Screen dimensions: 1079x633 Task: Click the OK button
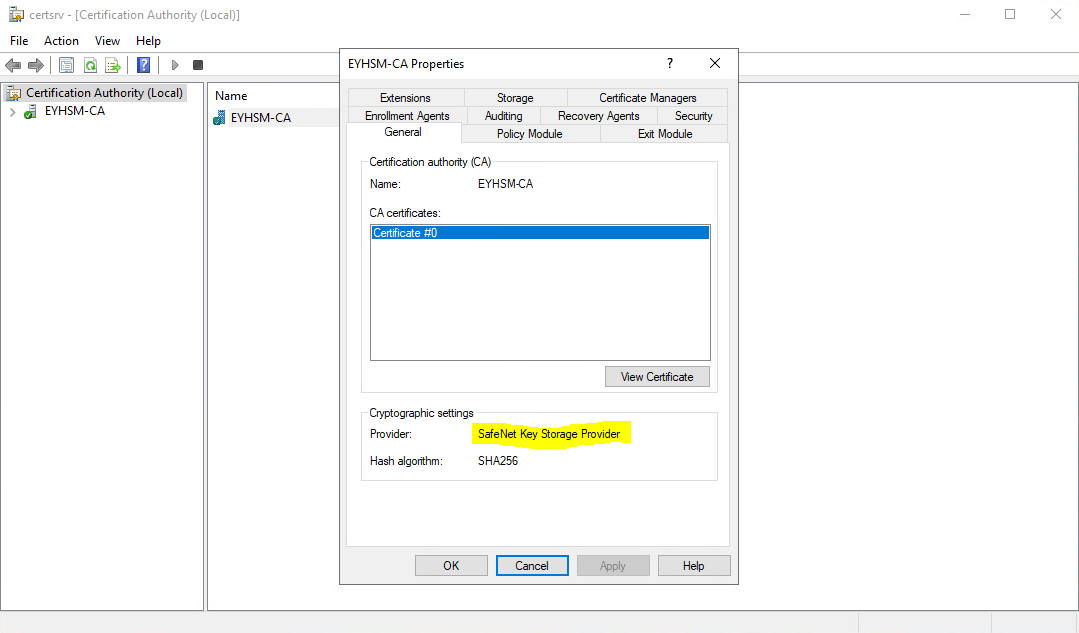tap(451, 566)
